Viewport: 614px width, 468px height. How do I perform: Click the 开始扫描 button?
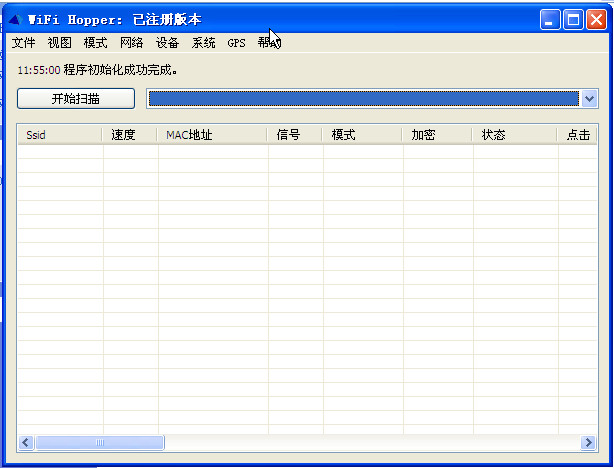coord(76,99)
